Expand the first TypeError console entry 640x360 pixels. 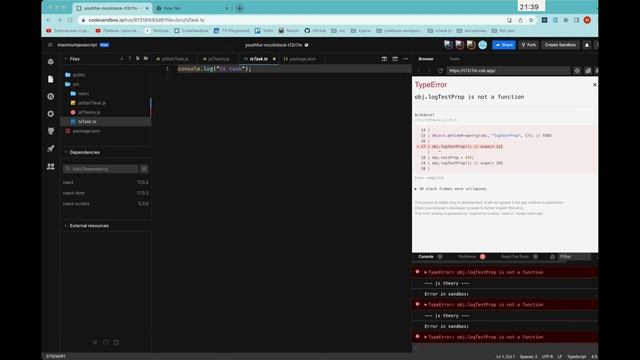tap(426, 272)
